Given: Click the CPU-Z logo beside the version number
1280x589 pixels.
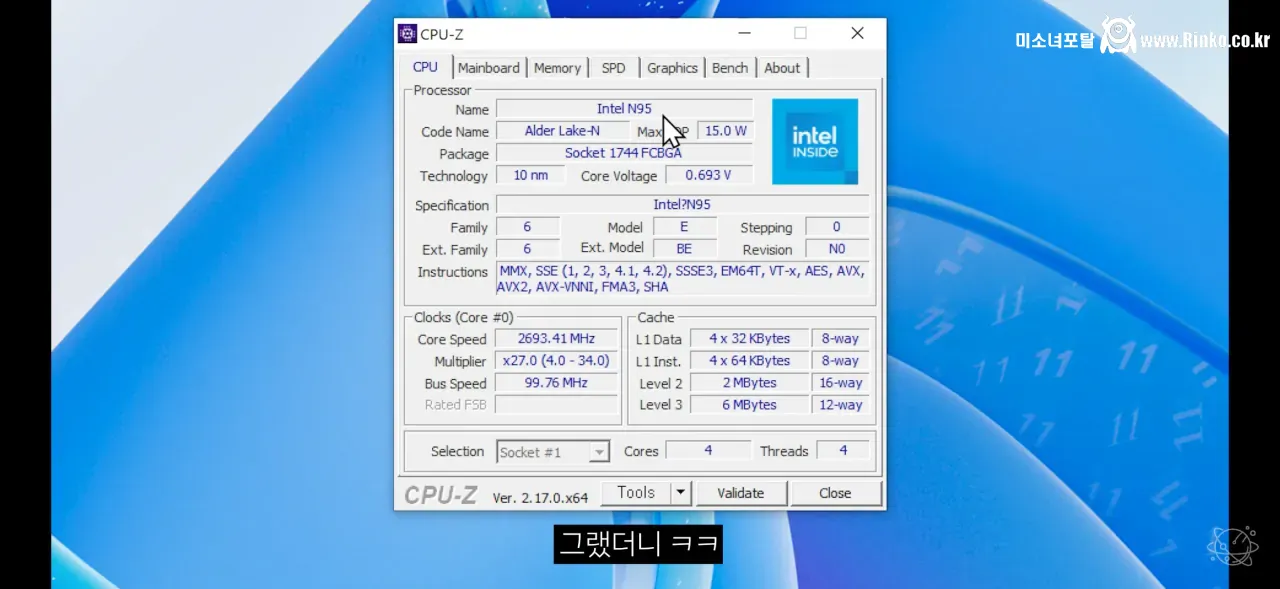Looking at the screenshot, I should 439,492.
